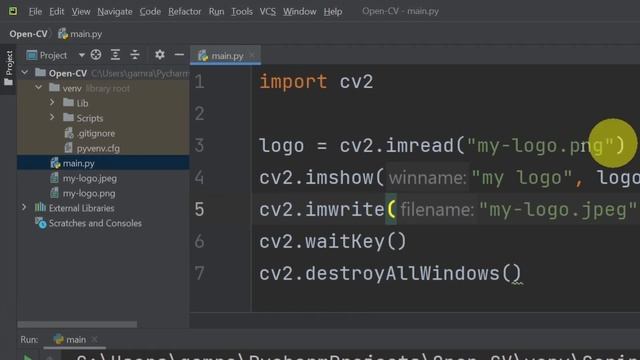
Task: Hide the Project panel with the minus icon
Action: pyautogui.click(x=179, y=55)
